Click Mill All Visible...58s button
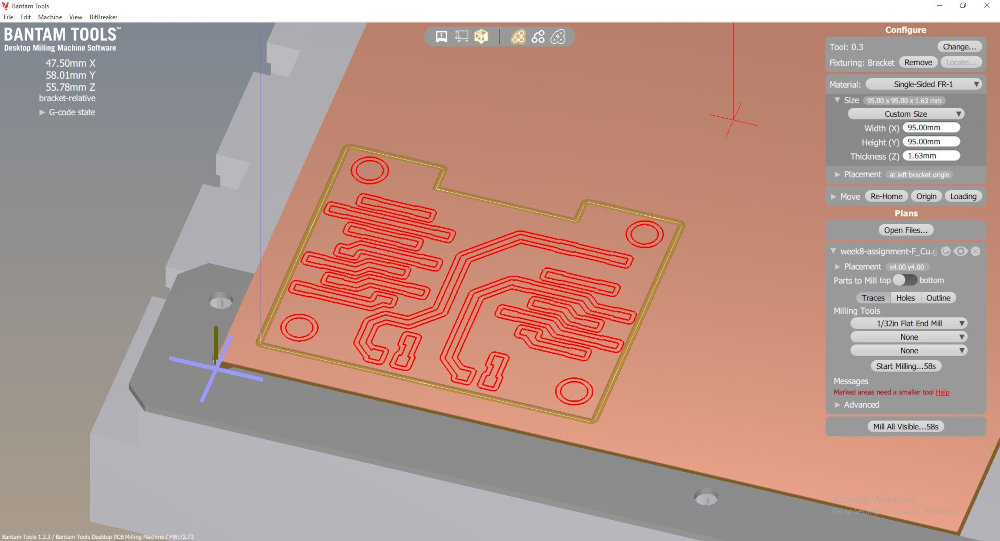The width and height of the screenshot is (1000, 541). tap(906, 427)
